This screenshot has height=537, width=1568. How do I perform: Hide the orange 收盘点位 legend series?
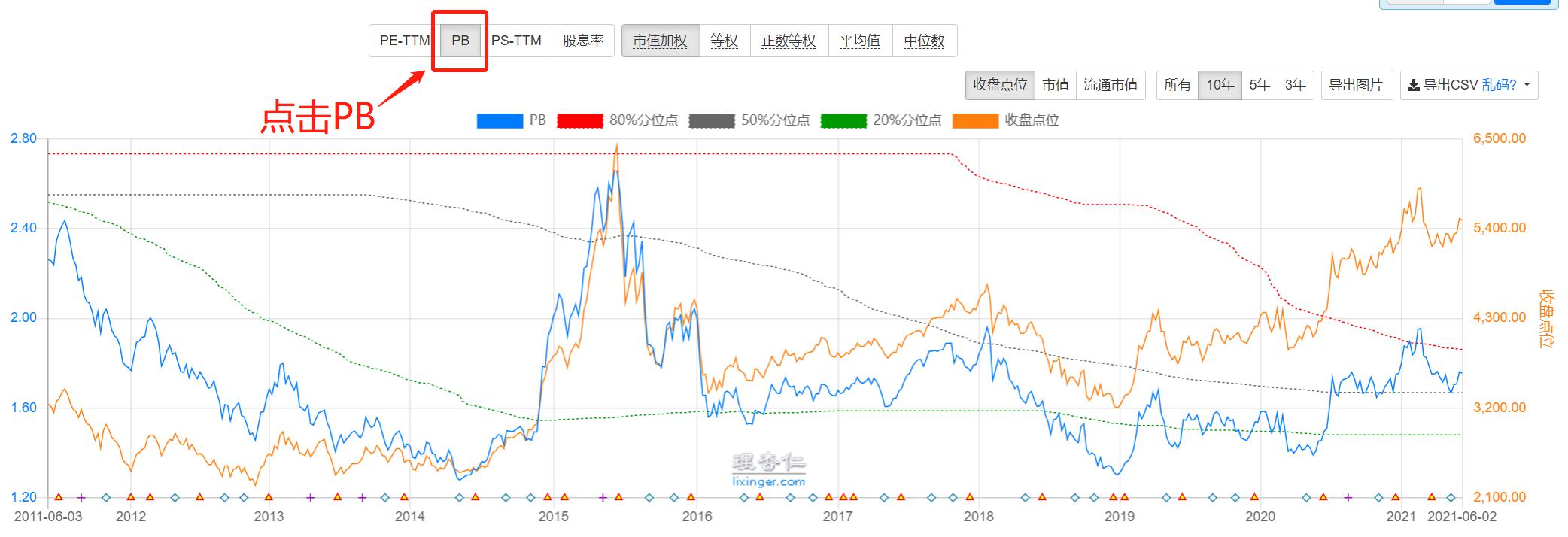pos(1006,120)
